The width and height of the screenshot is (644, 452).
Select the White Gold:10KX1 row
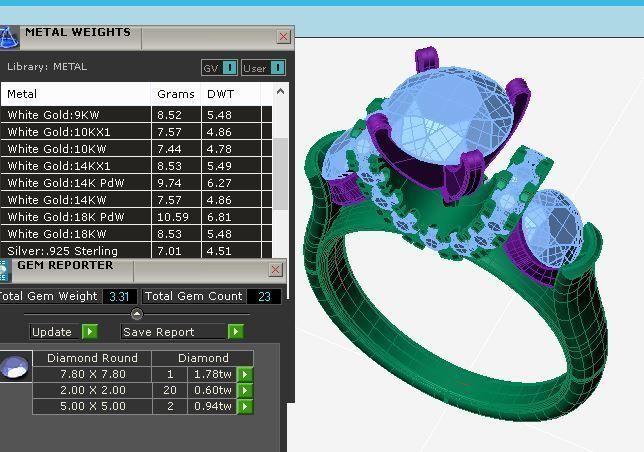136,132
